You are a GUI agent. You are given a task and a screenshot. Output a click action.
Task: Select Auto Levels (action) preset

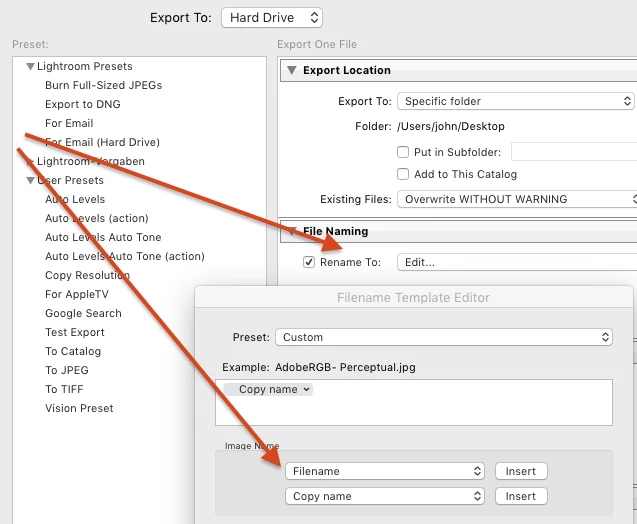tap(97, 219)
